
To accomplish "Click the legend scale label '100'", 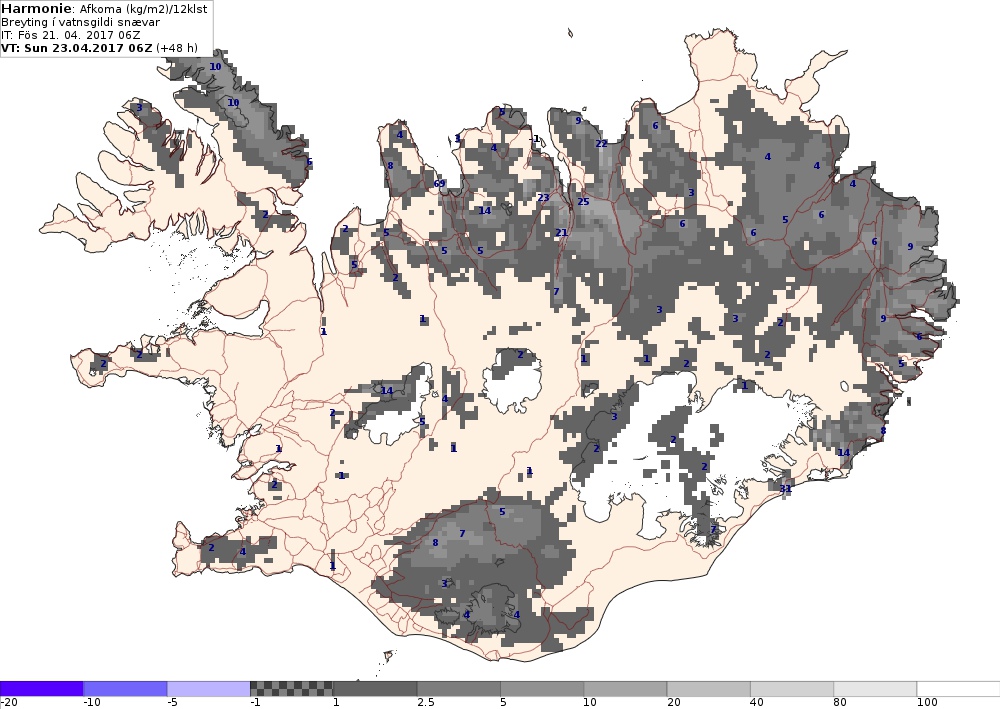I will point(927,703).
